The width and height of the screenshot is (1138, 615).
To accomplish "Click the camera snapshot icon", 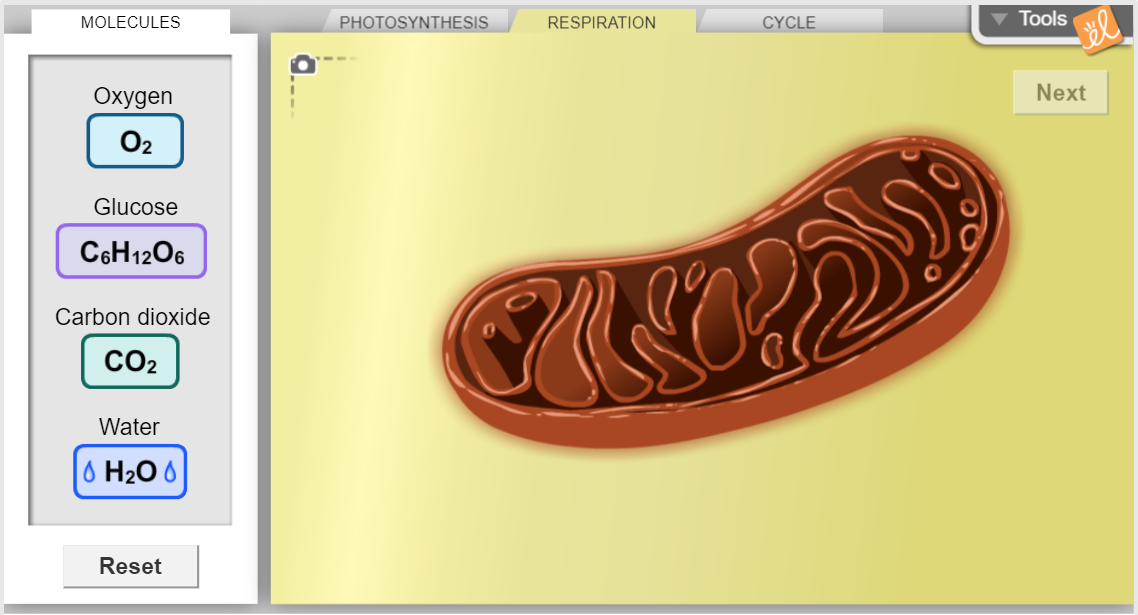I will click(303, 65).
